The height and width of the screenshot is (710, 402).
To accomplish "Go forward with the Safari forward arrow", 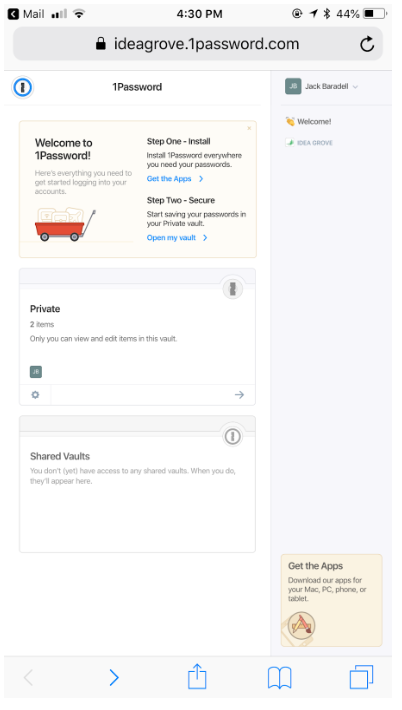I will 114,677.
